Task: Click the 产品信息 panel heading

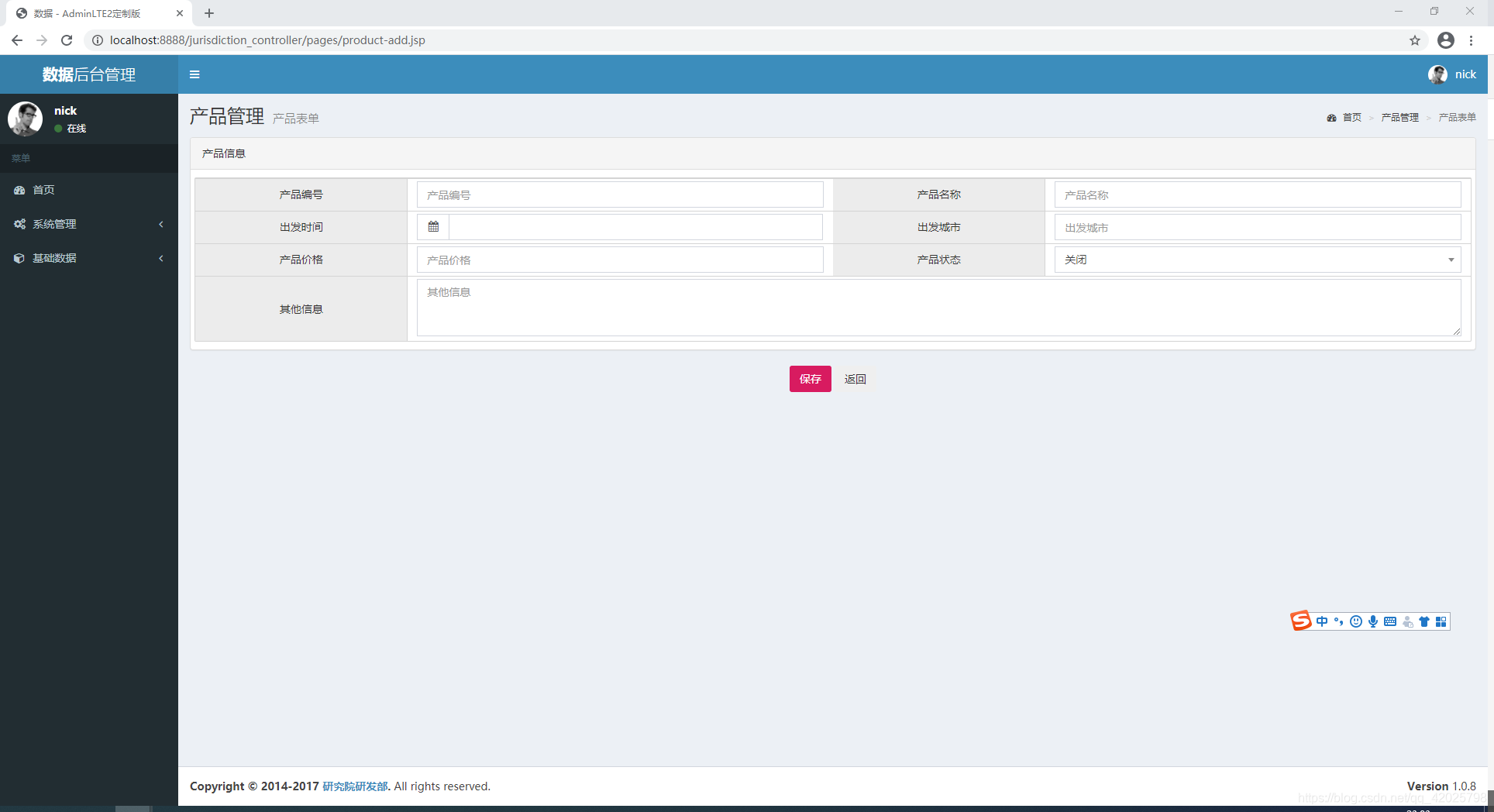Action: click(224, 153)
